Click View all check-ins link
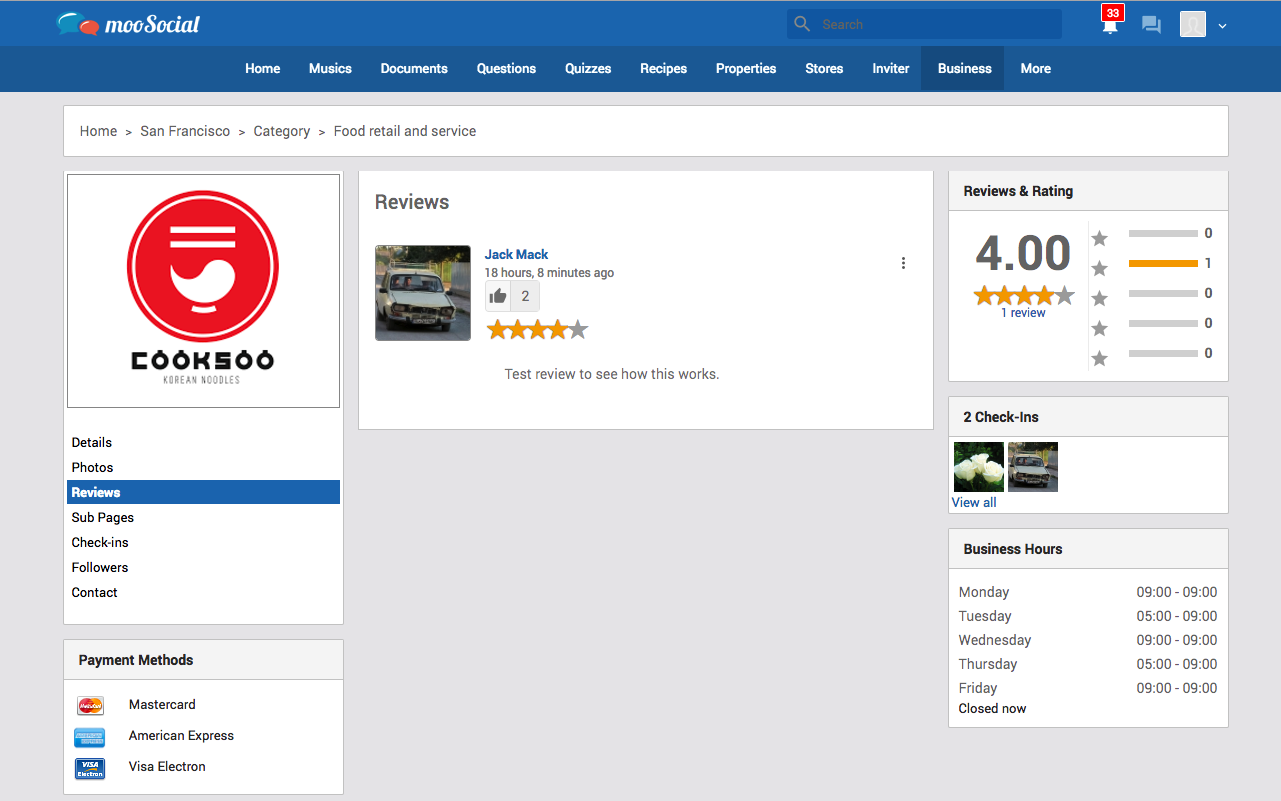Screen dimensions: 1281x801 pyautogui.click(x=974, y=502)
